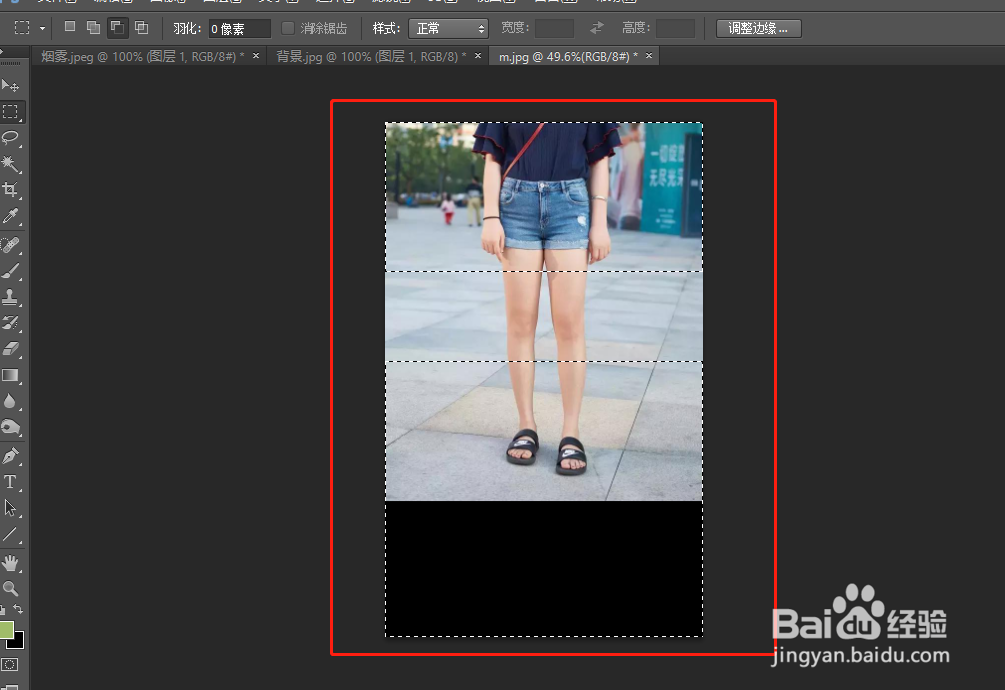The height and width of the screenshot is (690, 1005).
Task: Select the Rectangular Marquee tool in toolbox
Action: point(10,112)
